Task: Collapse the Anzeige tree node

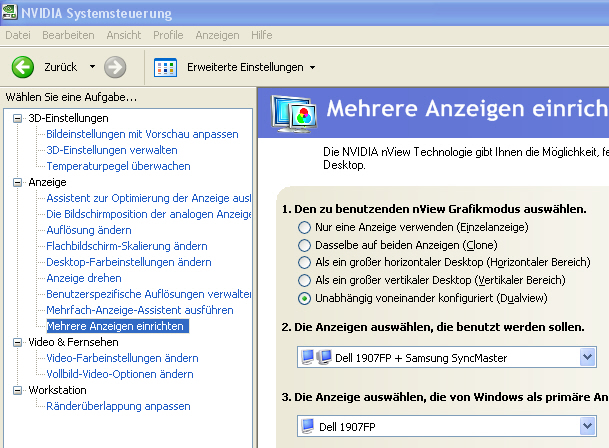Action: click(x=17, y=182)
